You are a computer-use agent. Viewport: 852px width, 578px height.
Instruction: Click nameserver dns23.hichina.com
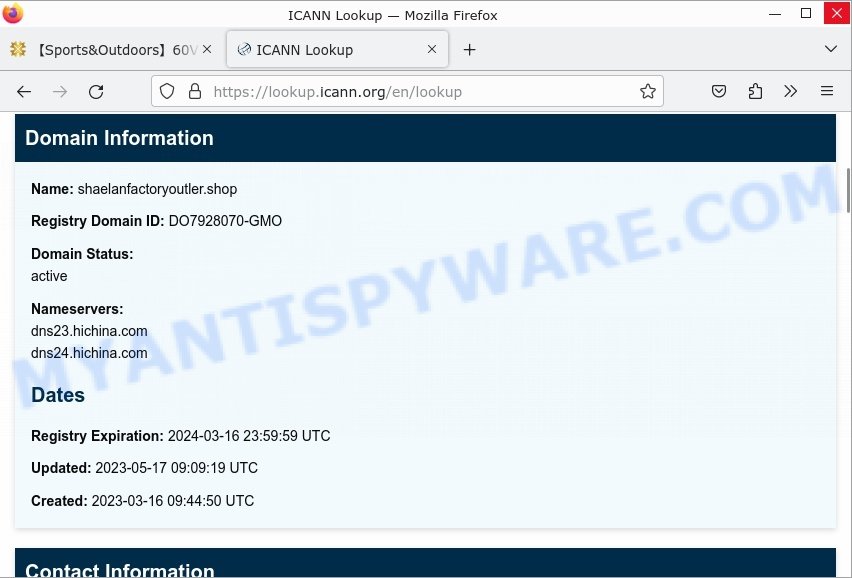point(89,331)
